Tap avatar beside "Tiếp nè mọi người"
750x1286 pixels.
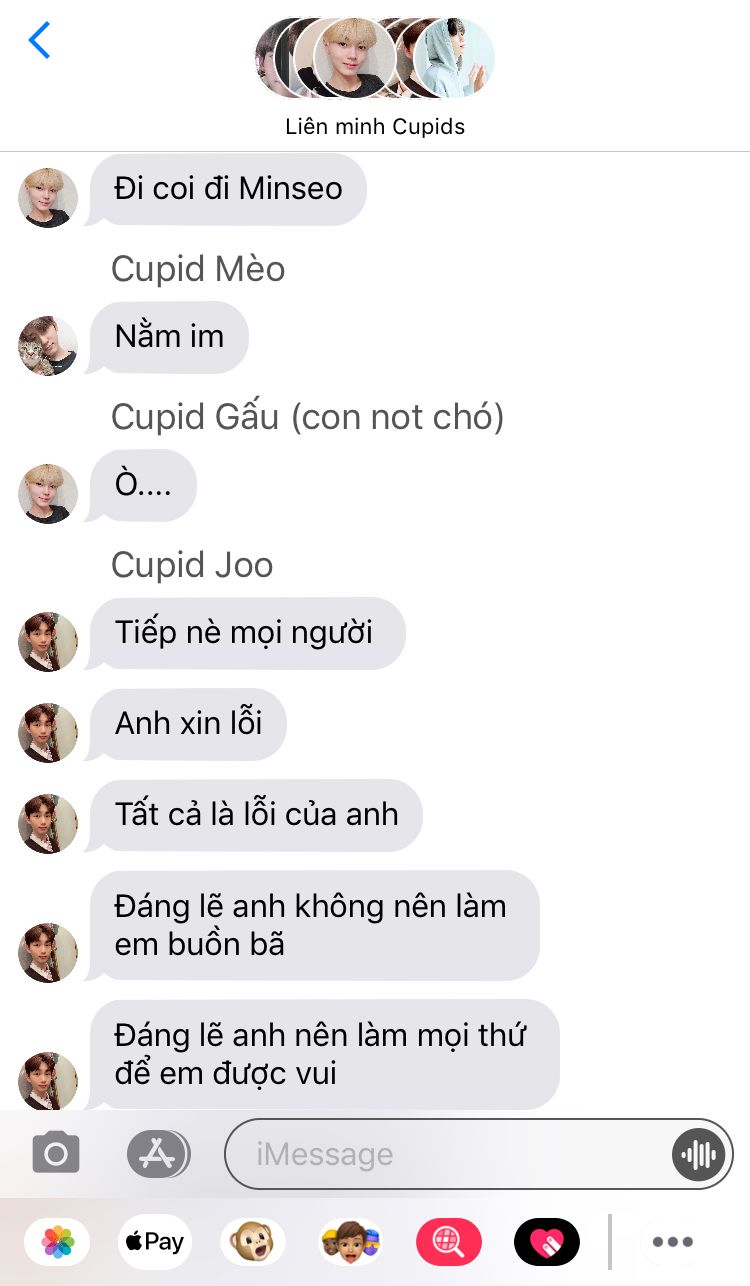(48, 642)
